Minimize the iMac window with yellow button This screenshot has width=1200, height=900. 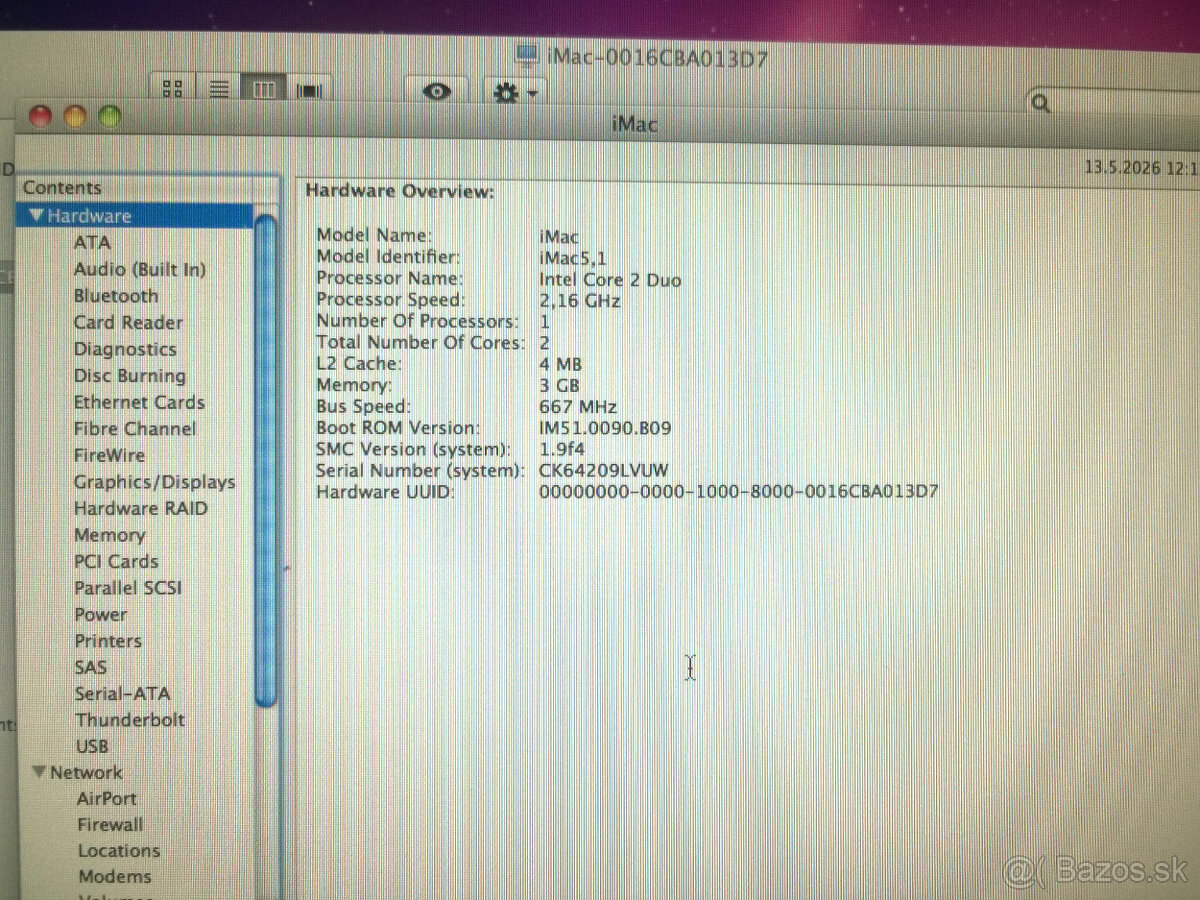75,117
